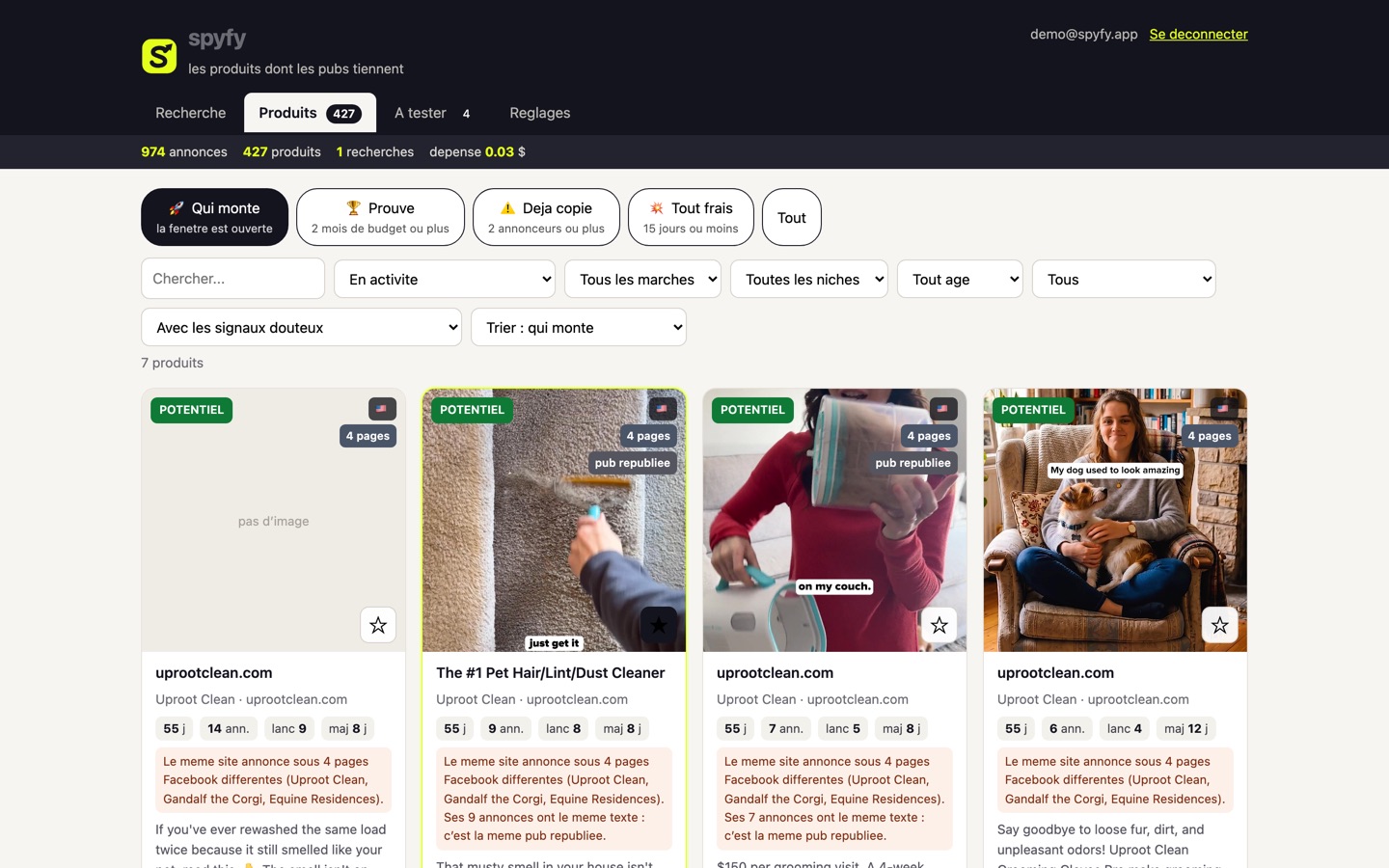Image resolution: width=1389 pixels, height=868 pixels.
Task: Select the "Qui monte" filter preset
Action: click(214, 217)
